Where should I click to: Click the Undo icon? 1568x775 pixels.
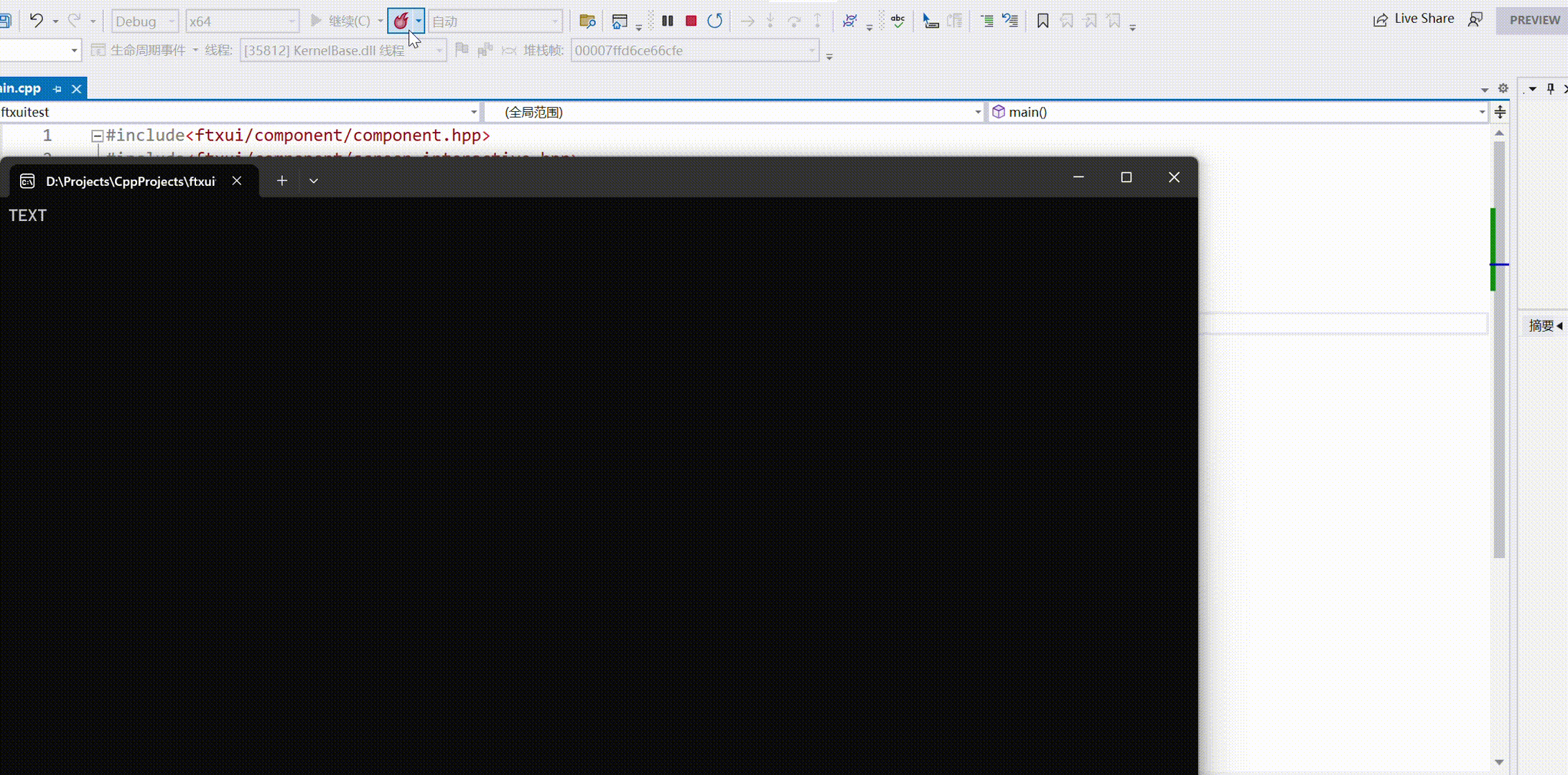click(x=36, y=21)
